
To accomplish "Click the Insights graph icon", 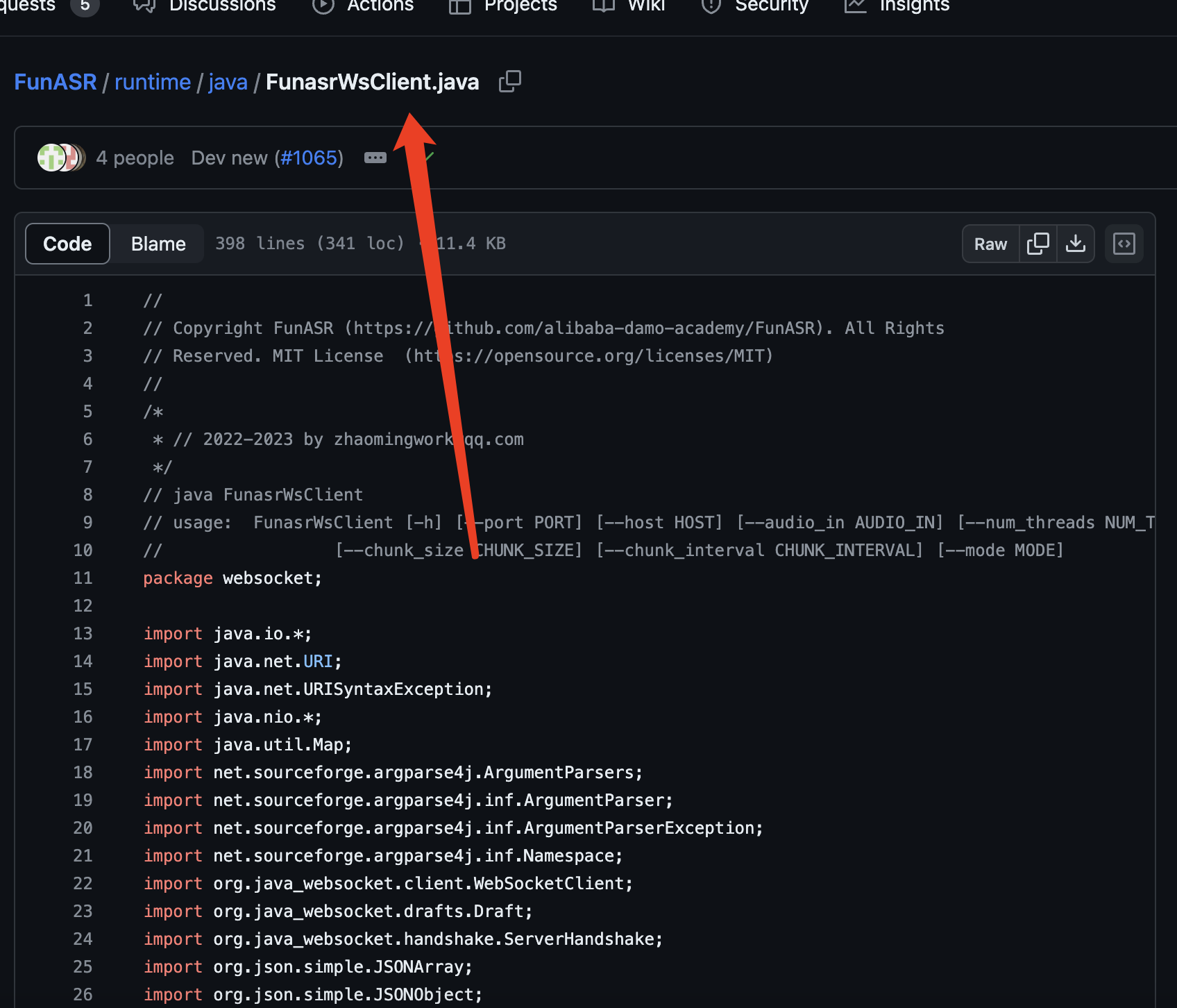I will 856,6.
